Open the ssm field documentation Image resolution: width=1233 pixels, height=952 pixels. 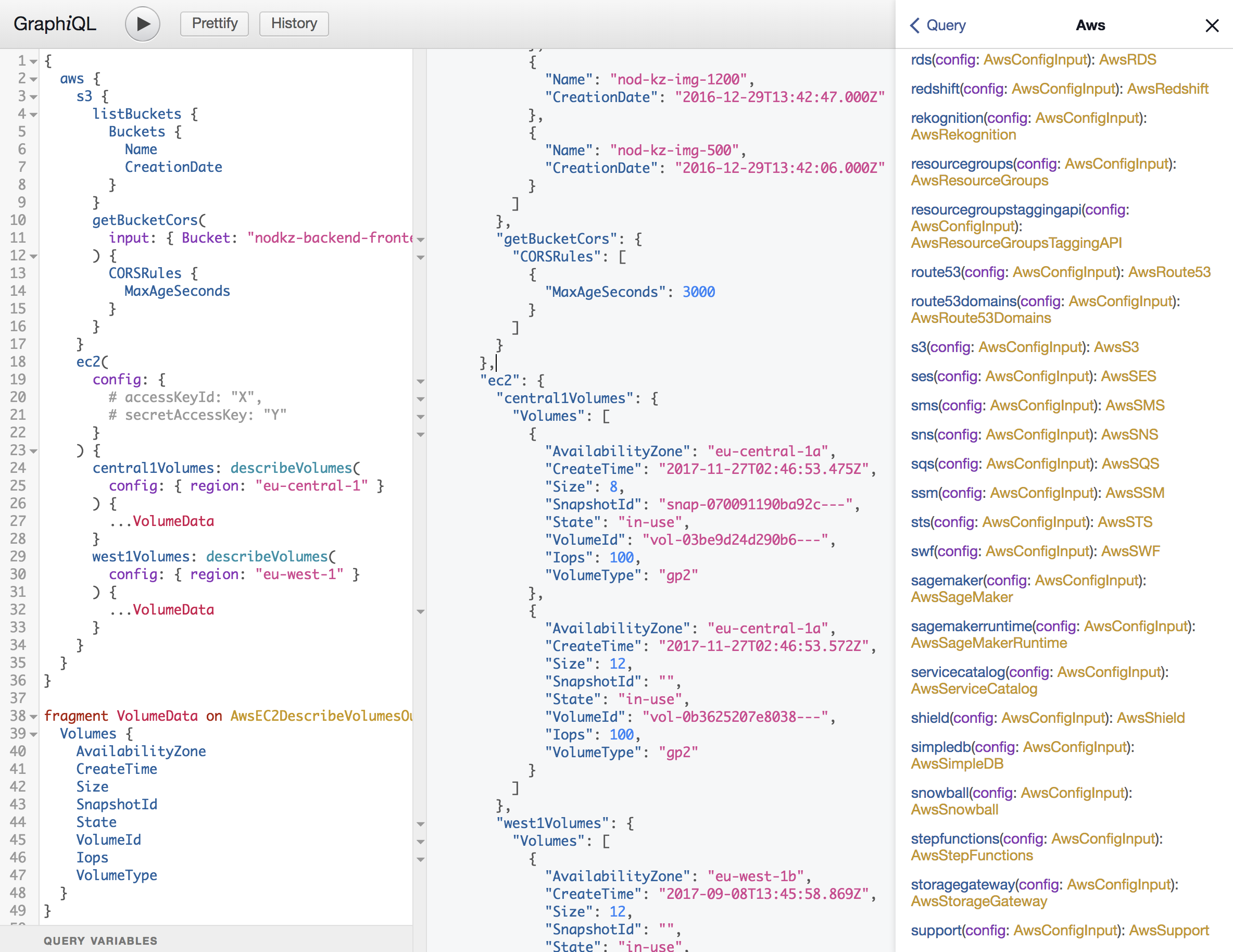tap(924, 494)
